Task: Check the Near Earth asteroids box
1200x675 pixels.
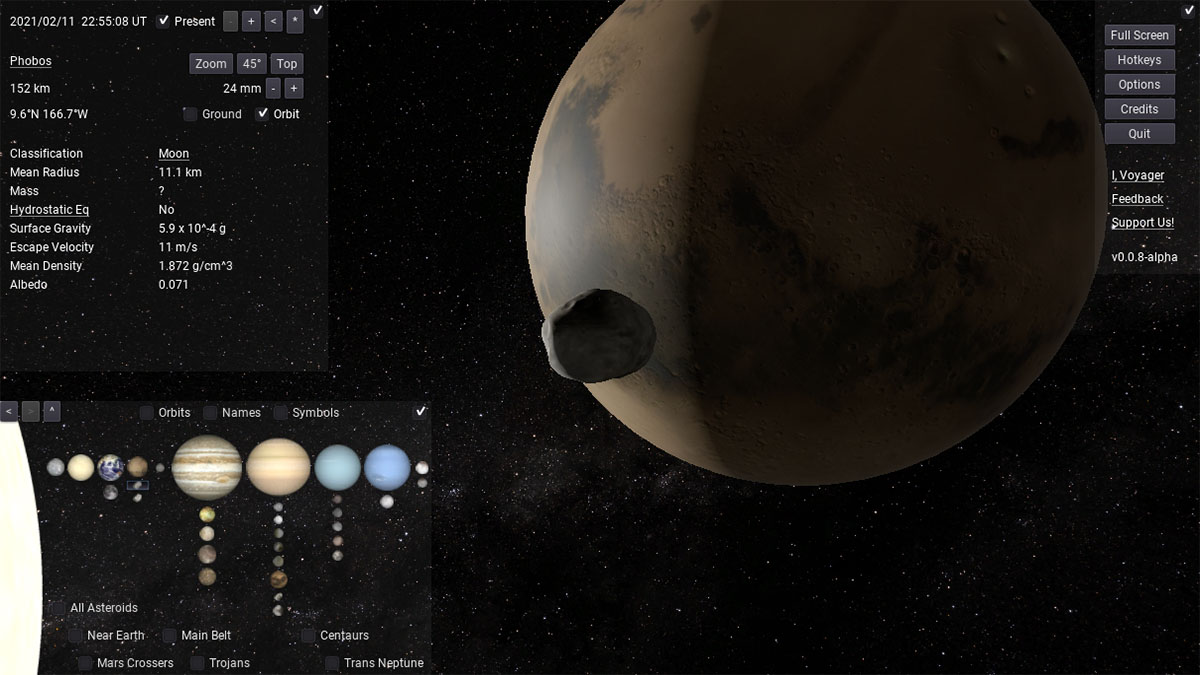Action: (x=75, y=635)
